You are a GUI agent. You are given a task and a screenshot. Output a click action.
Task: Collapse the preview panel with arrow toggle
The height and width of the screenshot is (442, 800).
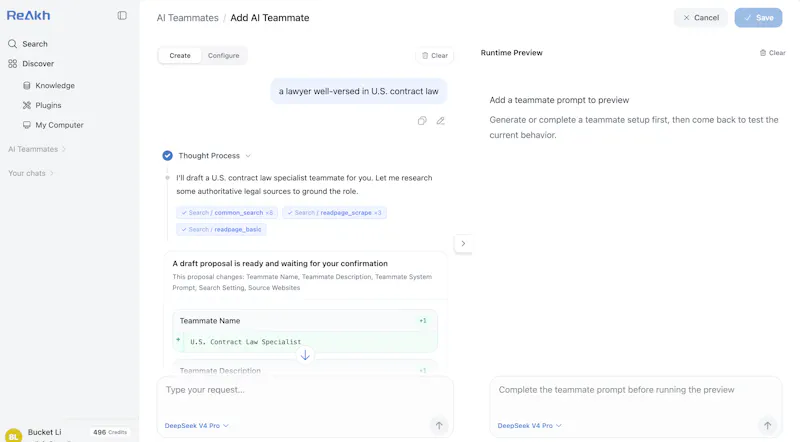463,243
